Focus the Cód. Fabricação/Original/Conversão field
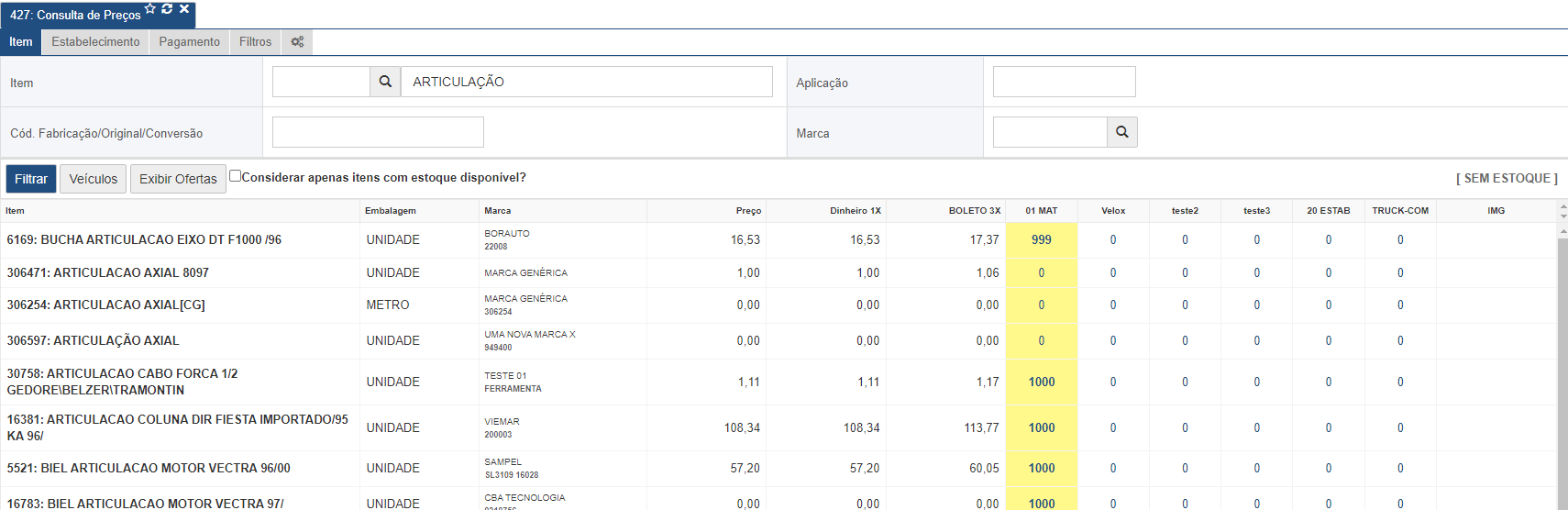 (x=378, y=132)
